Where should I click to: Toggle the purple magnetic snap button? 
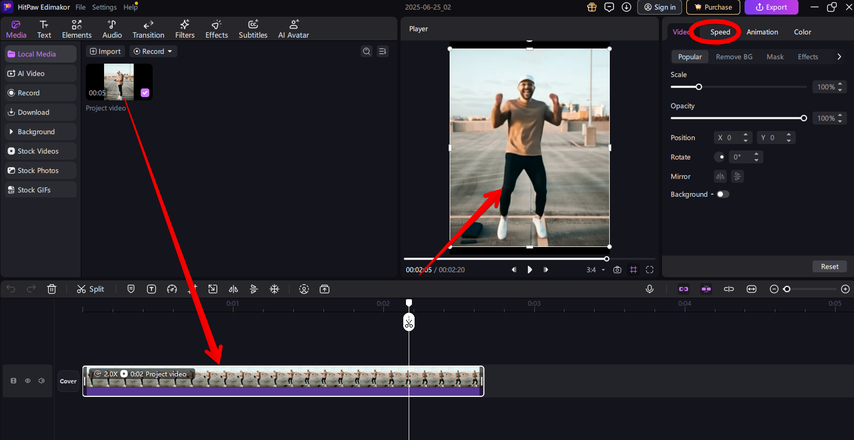tap(706, 289)
